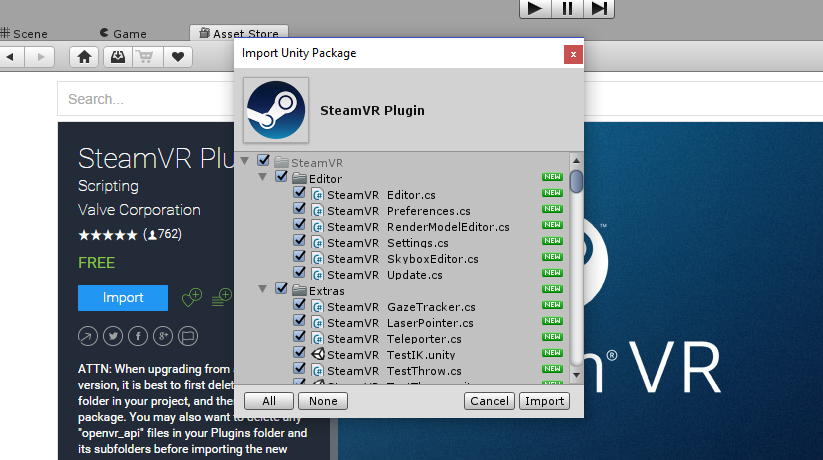Viewport: 823px width, 460px height.
Task: Click the share arrow icon
Action: click(x=88, y=336)
